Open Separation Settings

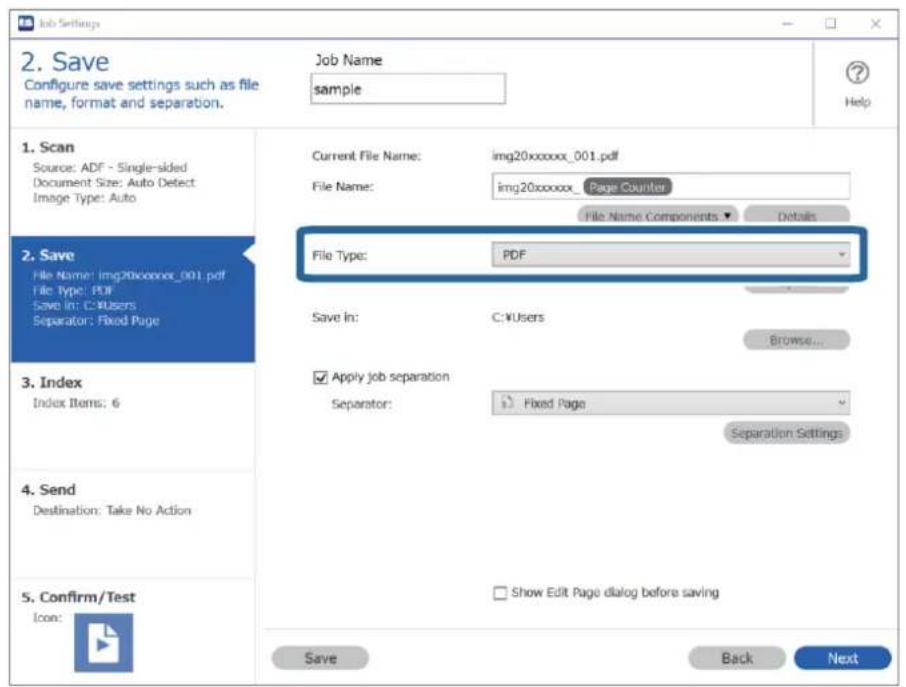(x=786, y=433)
